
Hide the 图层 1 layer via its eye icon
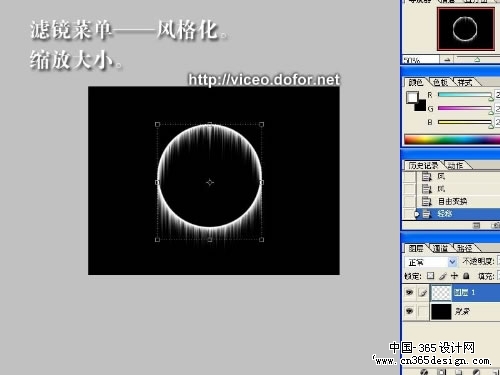(x=409, y=292)
